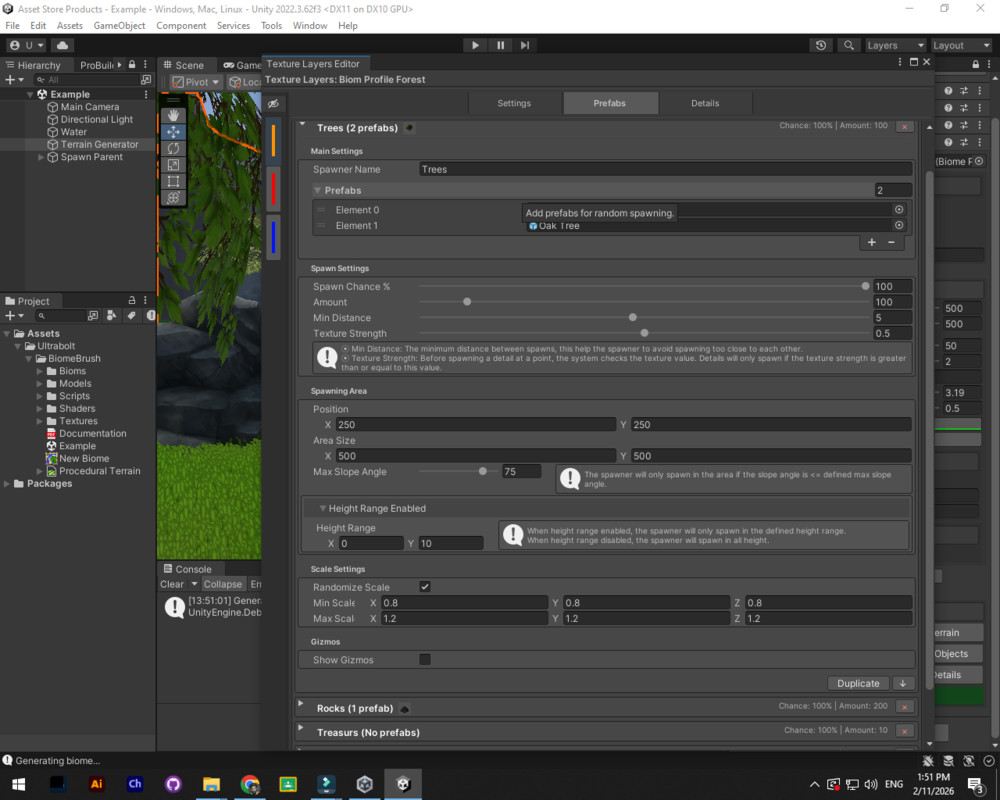This screenshot has width=1000, height=800.
Task: Select the Rect tool in Scene toolbar
Action: [173, 182]
